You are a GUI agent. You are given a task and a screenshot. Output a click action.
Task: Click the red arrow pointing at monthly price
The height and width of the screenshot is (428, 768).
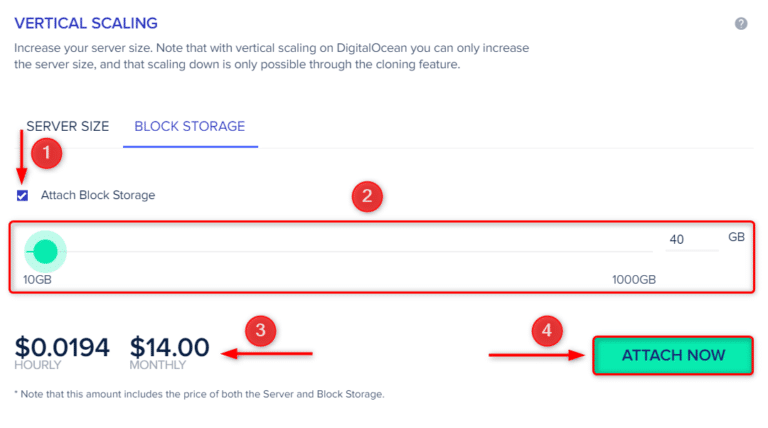(267, 352)
